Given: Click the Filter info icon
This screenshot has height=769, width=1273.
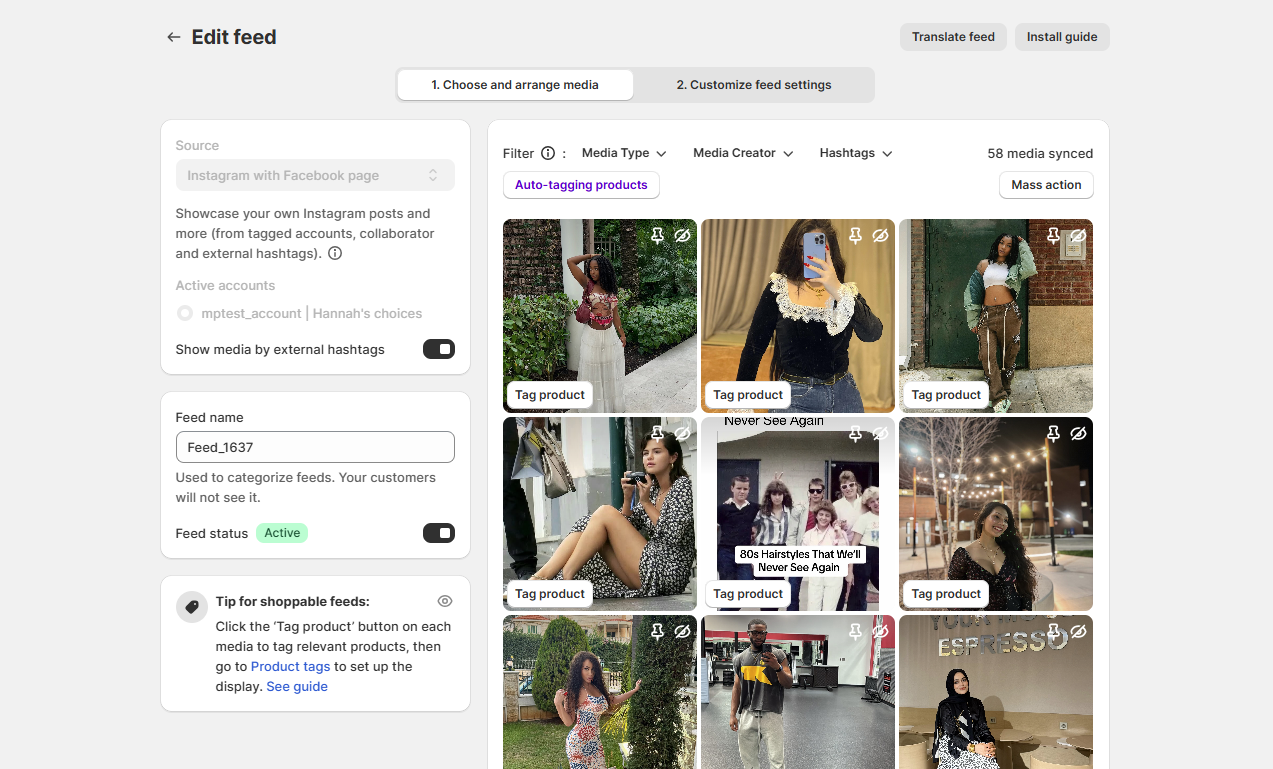Looking at the screenshot, I should point(548,153).
